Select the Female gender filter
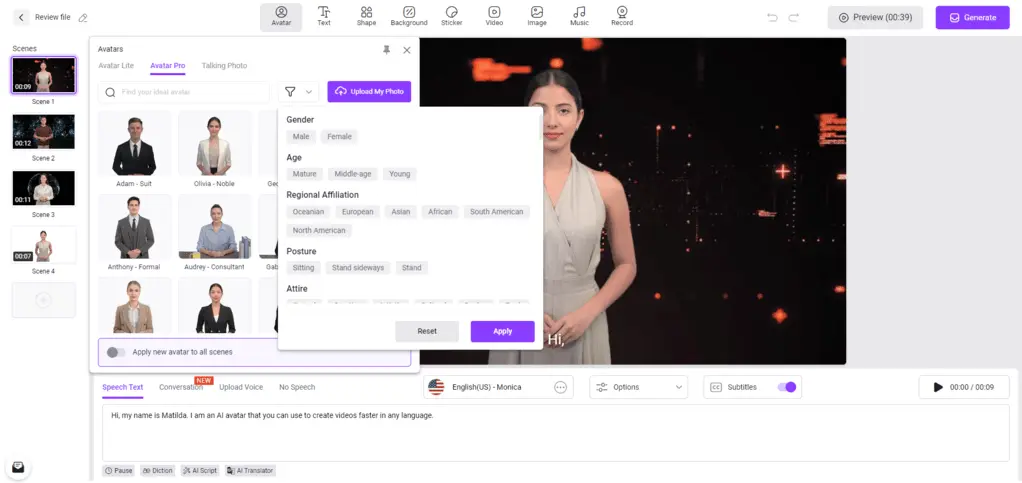This screenshot has height=483, width=1022. [x=339, y=137]
